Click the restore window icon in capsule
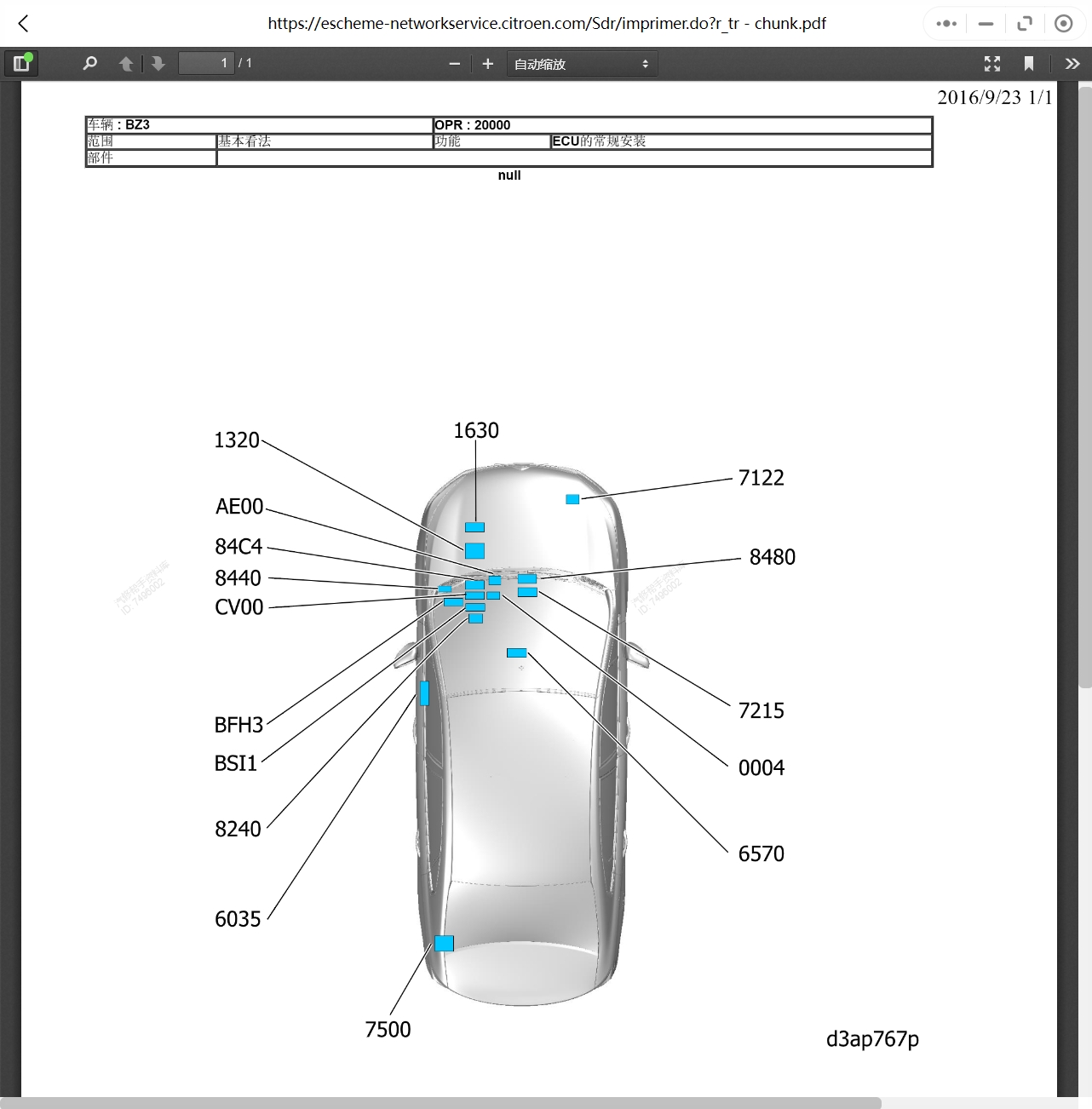 coord(1025,24)
